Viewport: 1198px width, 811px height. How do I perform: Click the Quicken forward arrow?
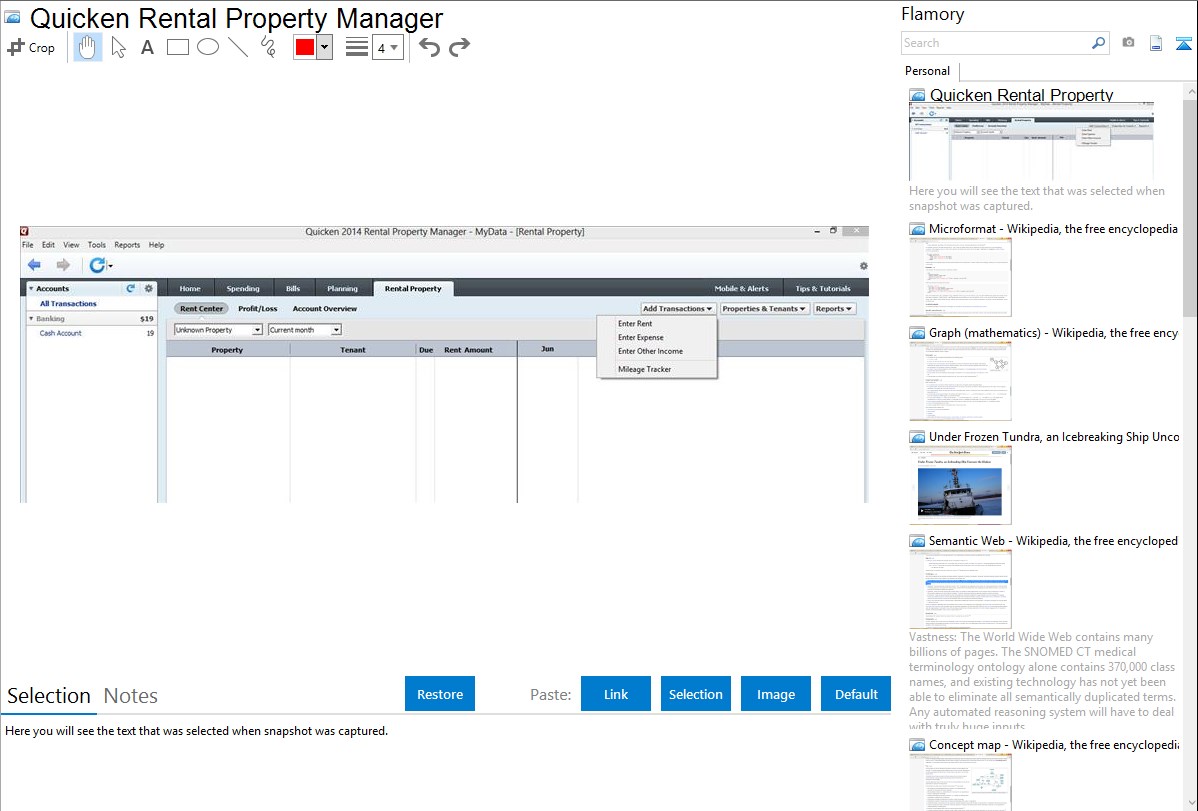pyautogui.click(x=63, y=265)
